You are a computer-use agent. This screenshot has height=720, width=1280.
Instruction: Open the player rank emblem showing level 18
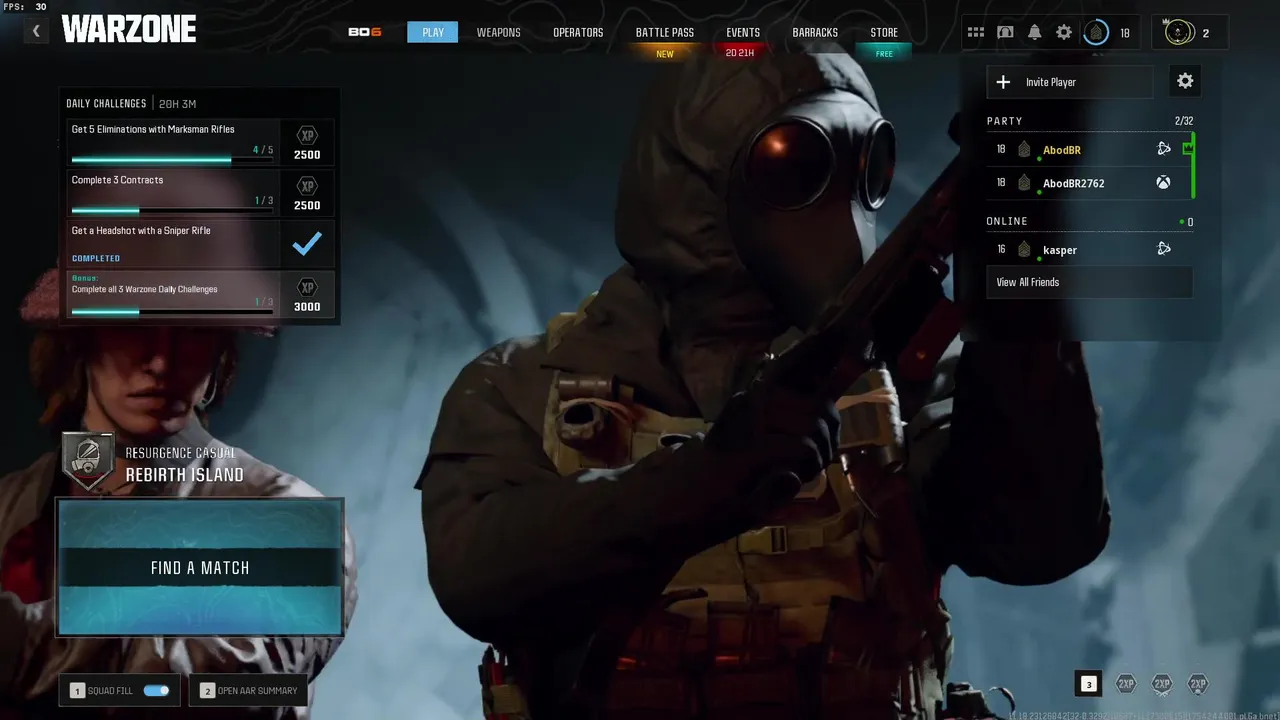click(x=1096, y=33)
